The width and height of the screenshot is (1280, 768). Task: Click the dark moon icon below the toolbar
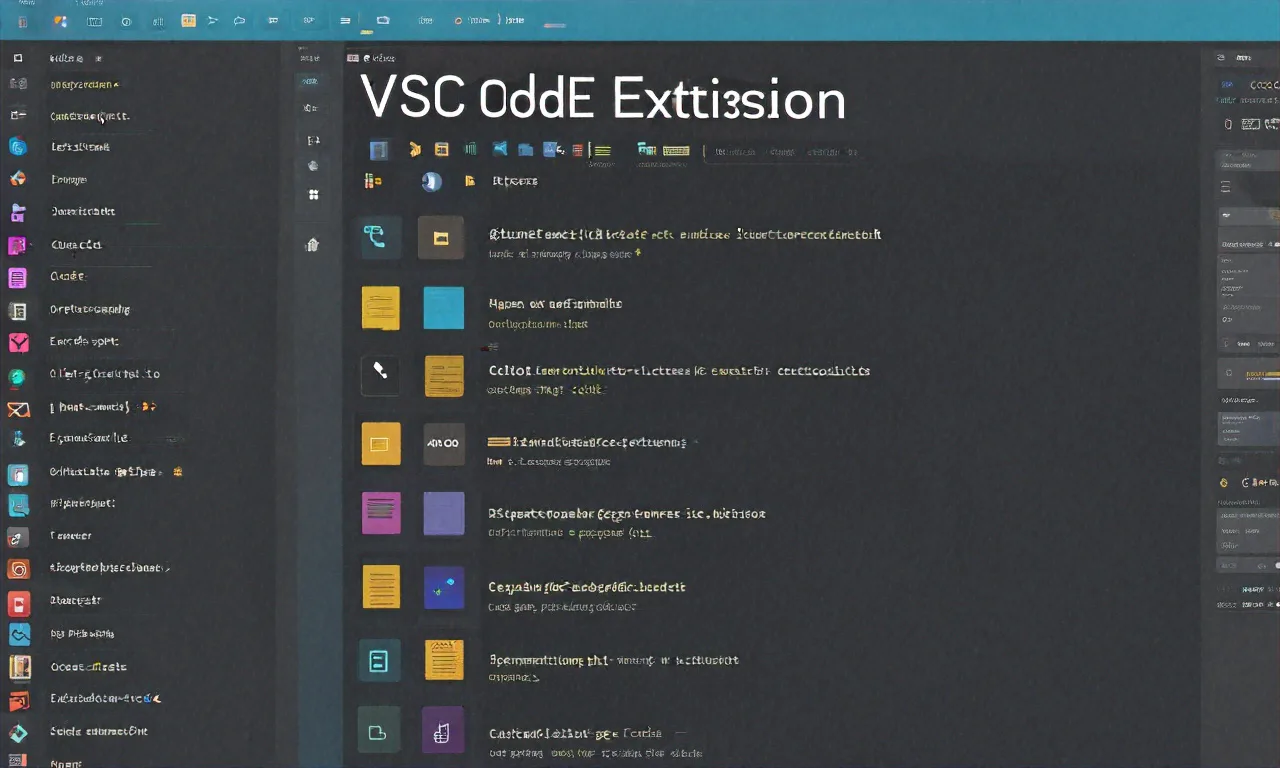coord(431,181)
